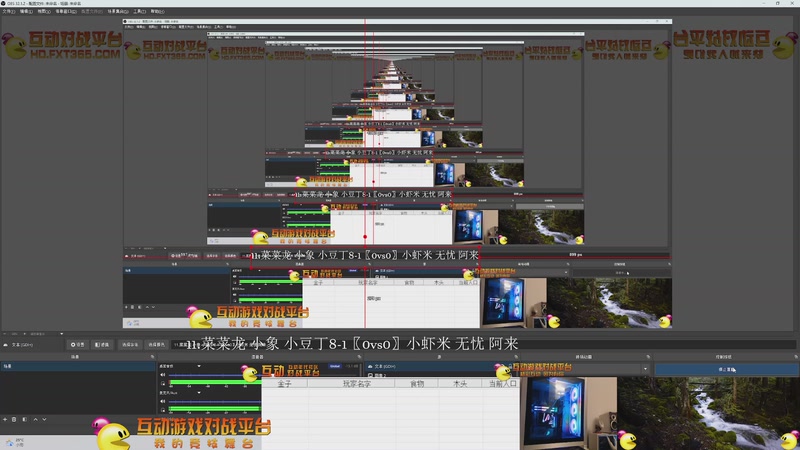Expand desktop audio options dropdown arrow
The image size is (800, 450).
click(199, 366)
